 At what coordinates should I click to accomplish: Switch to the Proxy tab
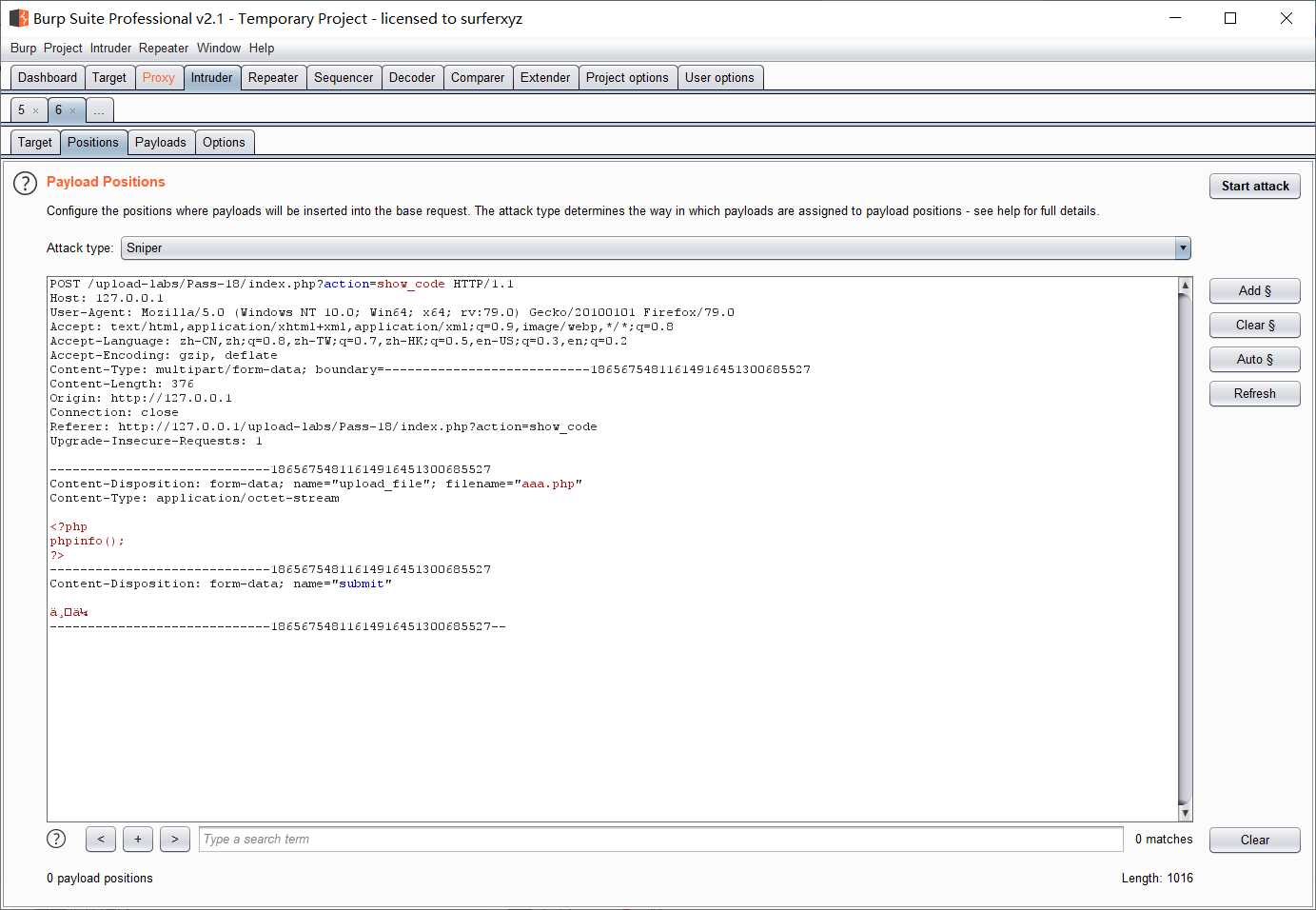tap(159, 78)
